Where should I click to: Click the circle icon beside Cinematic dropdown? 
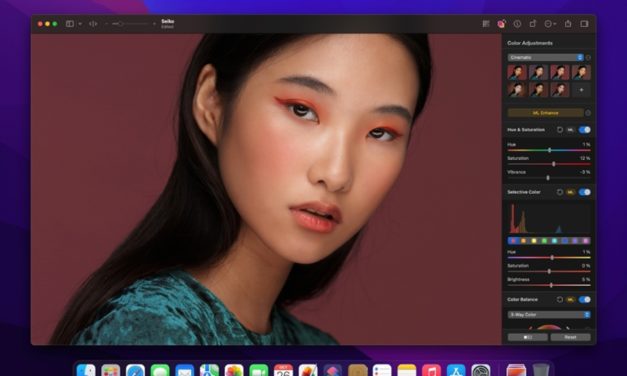[588, 58]
